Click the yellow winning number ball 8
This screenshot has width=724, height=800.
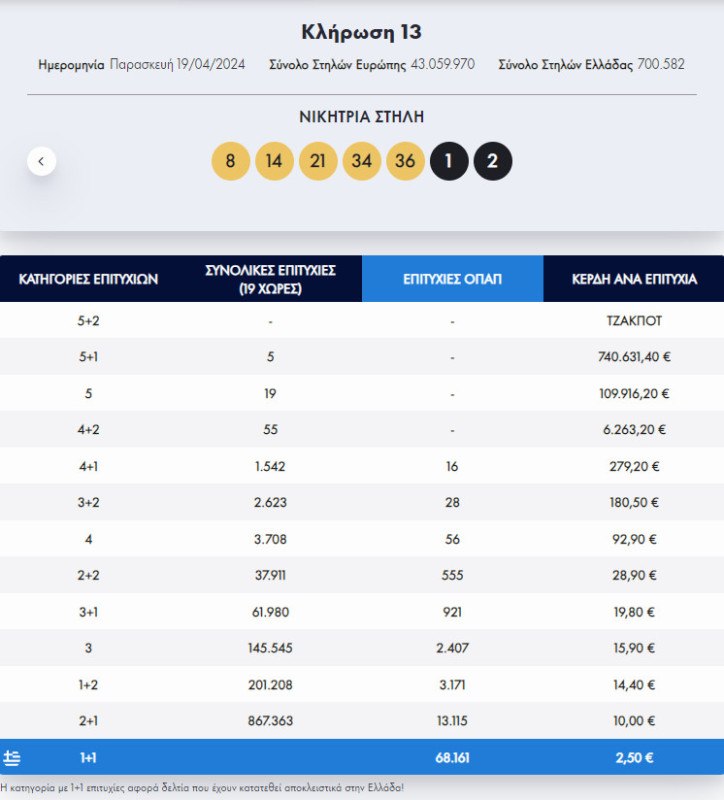230,161
